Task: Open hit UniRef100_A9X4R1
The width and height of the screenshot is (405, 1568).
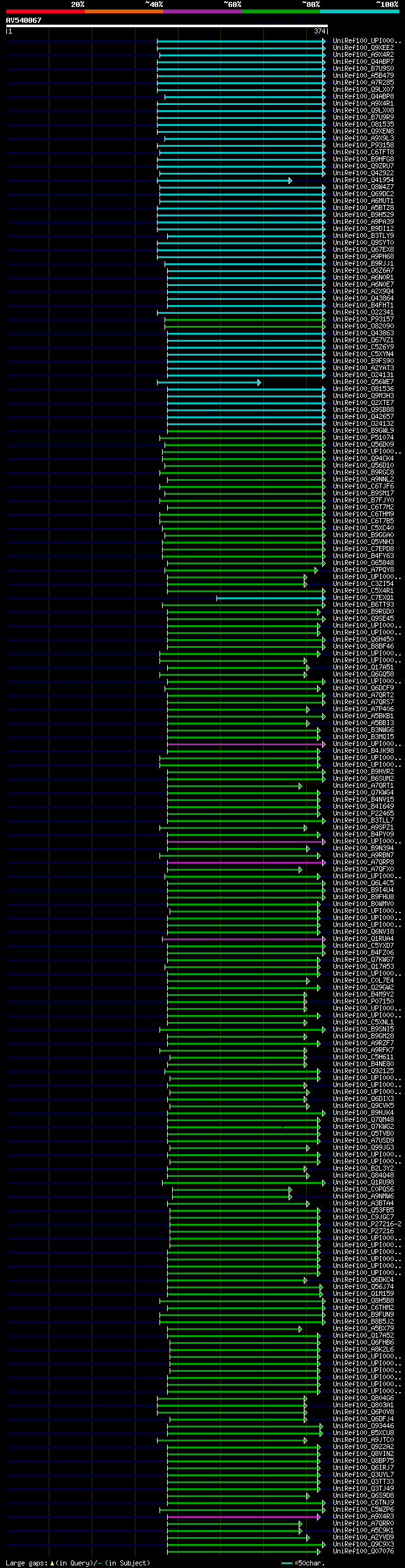Action: click(x=363, y=103)
